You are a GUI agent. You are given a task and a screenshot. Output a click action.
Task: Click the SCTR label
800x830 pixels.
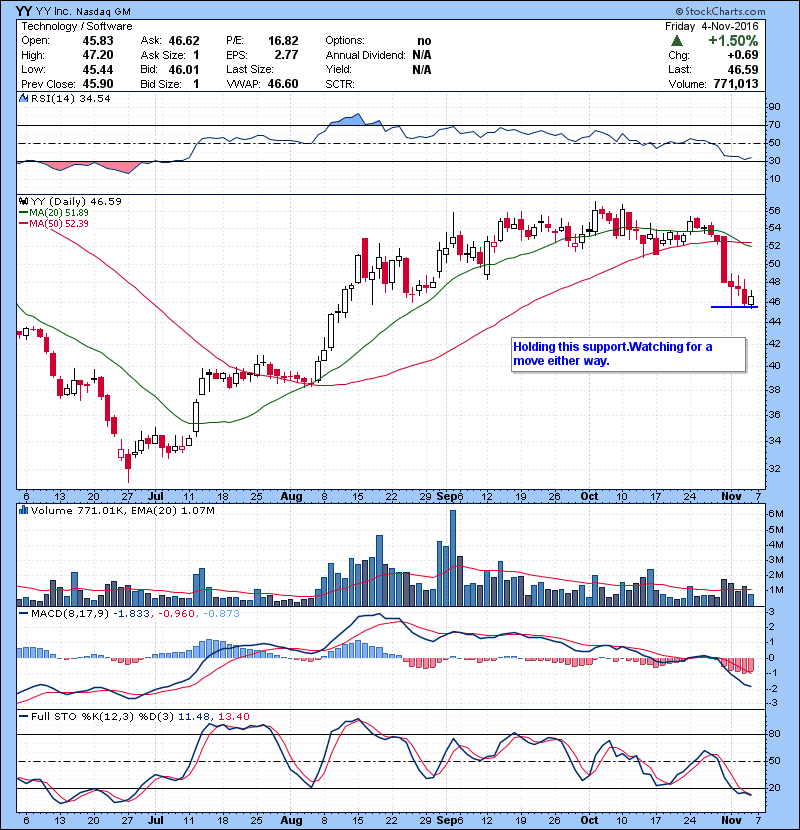[x=340, y=84]
